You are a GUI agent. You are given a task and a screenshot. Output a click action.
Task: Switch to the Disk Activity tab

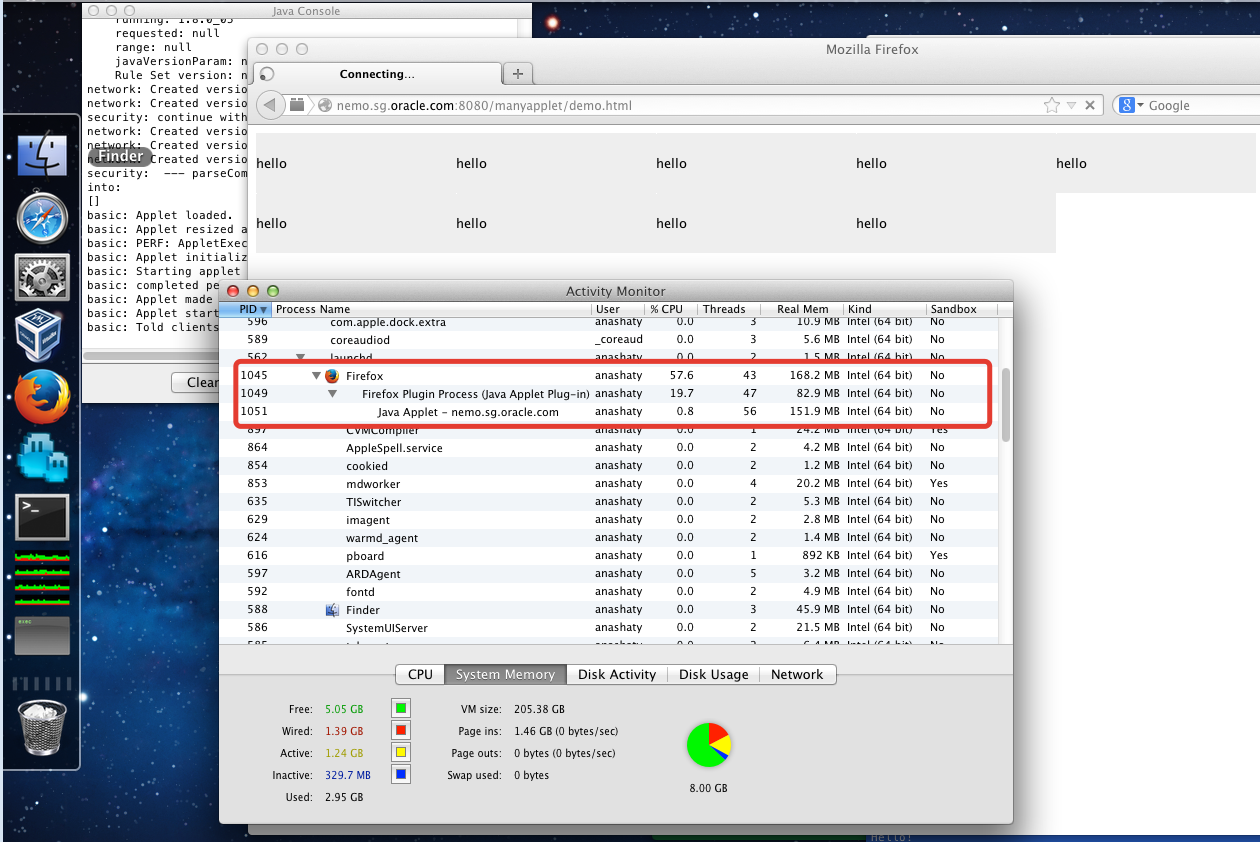pos(616,675)
